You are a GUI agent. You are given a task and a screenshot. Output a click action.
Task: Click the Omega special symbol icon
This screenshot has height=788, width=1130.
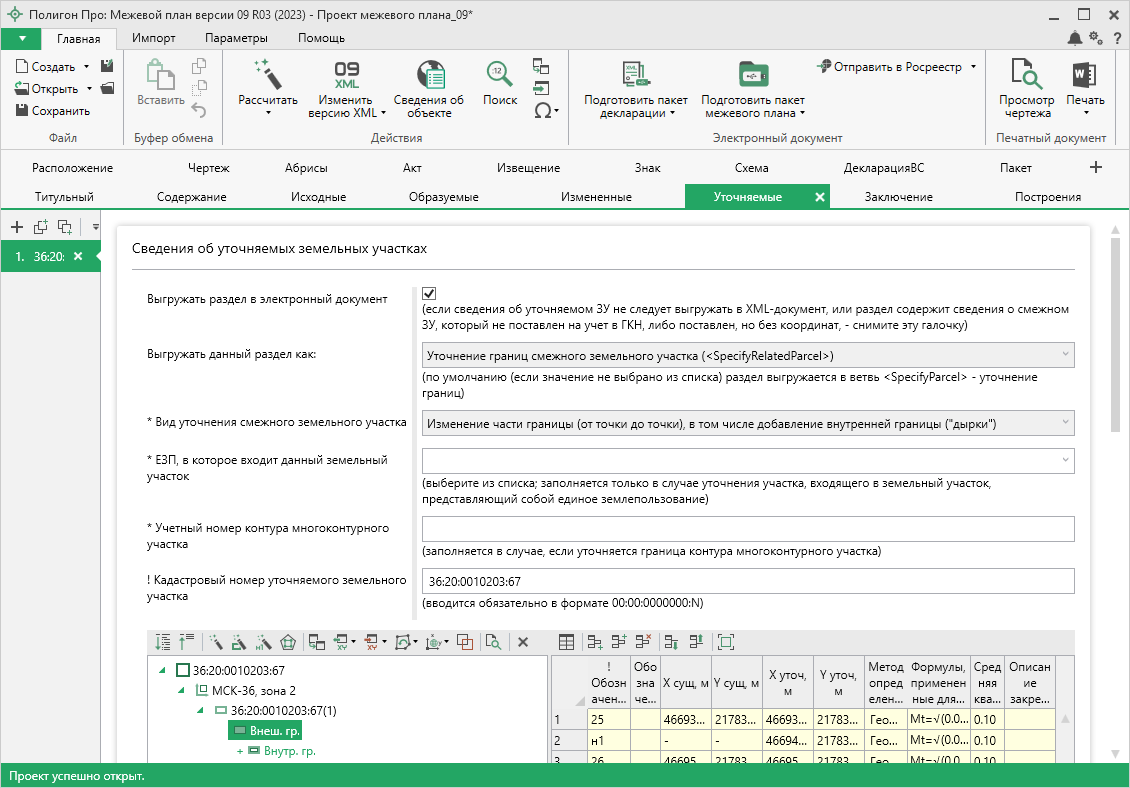tap(543, 110)
